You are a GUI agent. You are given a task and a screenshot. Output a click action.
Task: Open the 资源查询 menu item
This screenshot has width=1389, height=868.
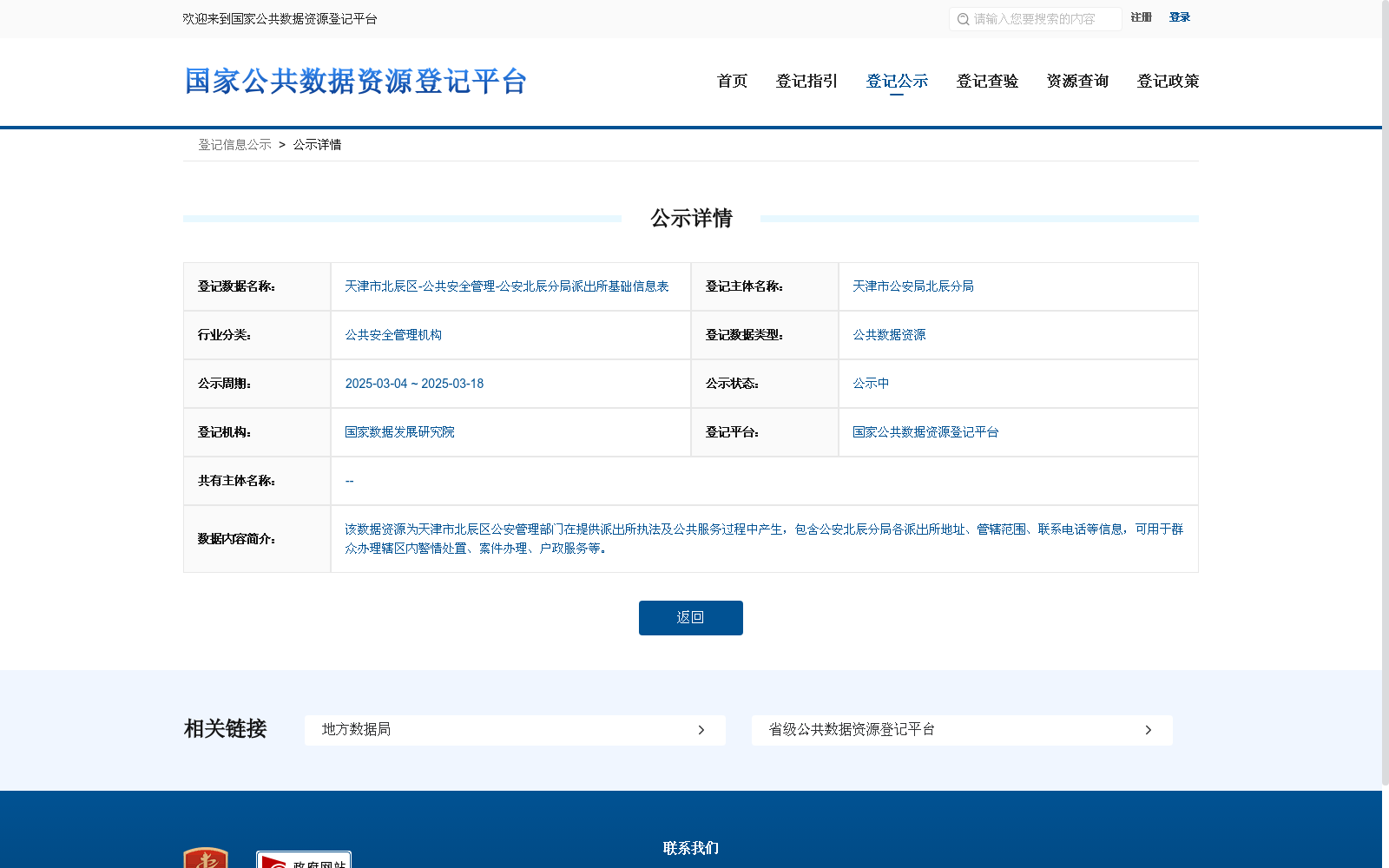(x=1077, y=81)
